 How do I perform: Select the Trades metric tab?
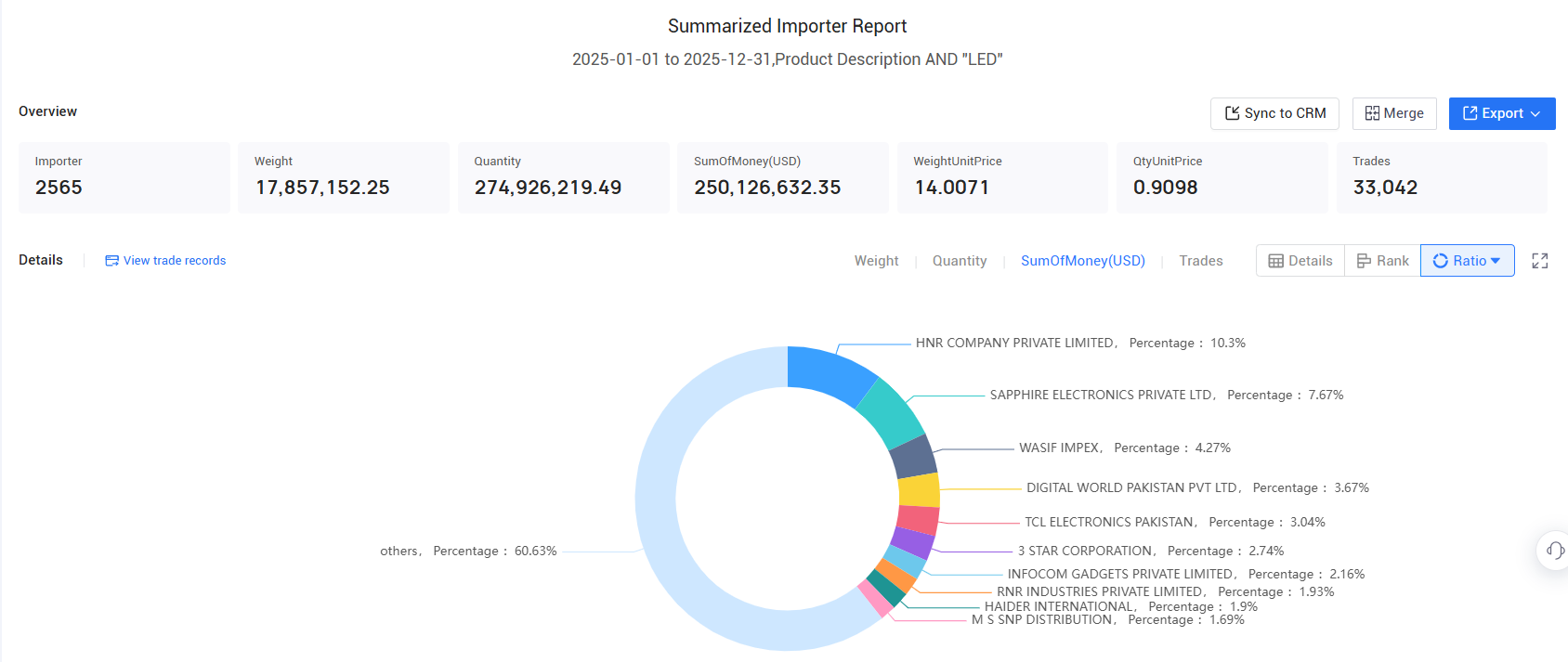pyautogui.click(x=1201, y=261)
